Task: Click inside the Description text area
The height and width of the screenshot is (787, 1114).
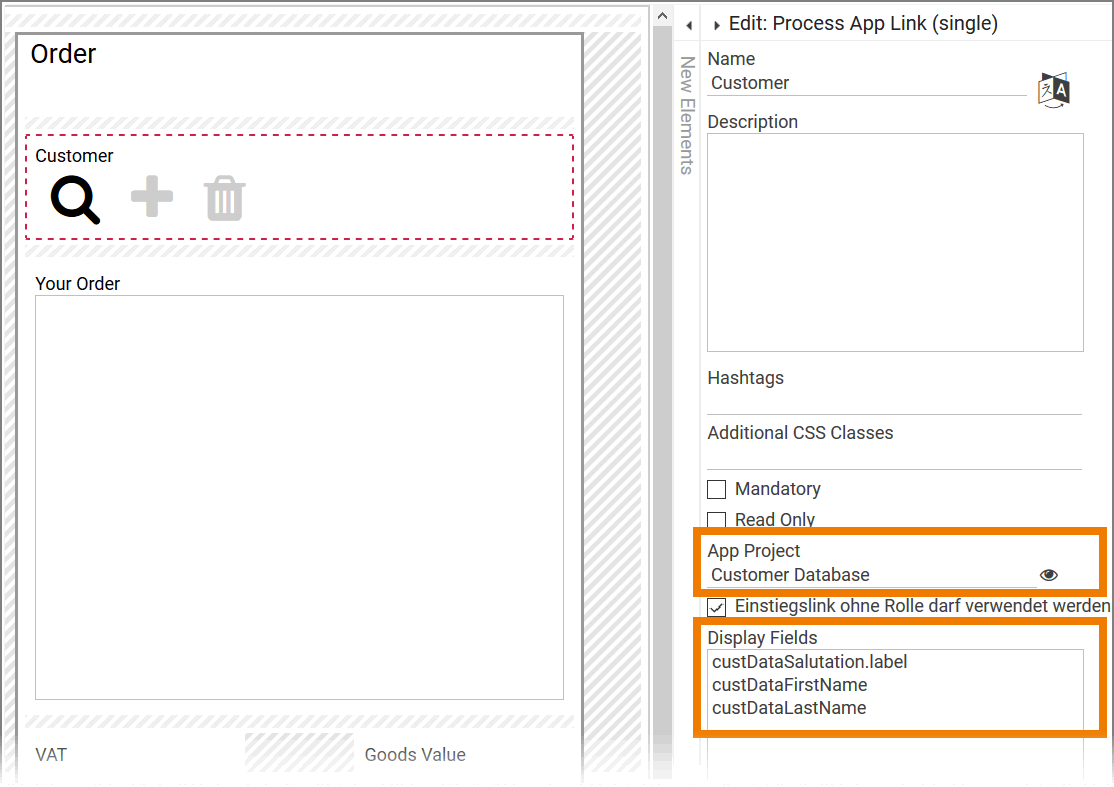Action: 894,240
